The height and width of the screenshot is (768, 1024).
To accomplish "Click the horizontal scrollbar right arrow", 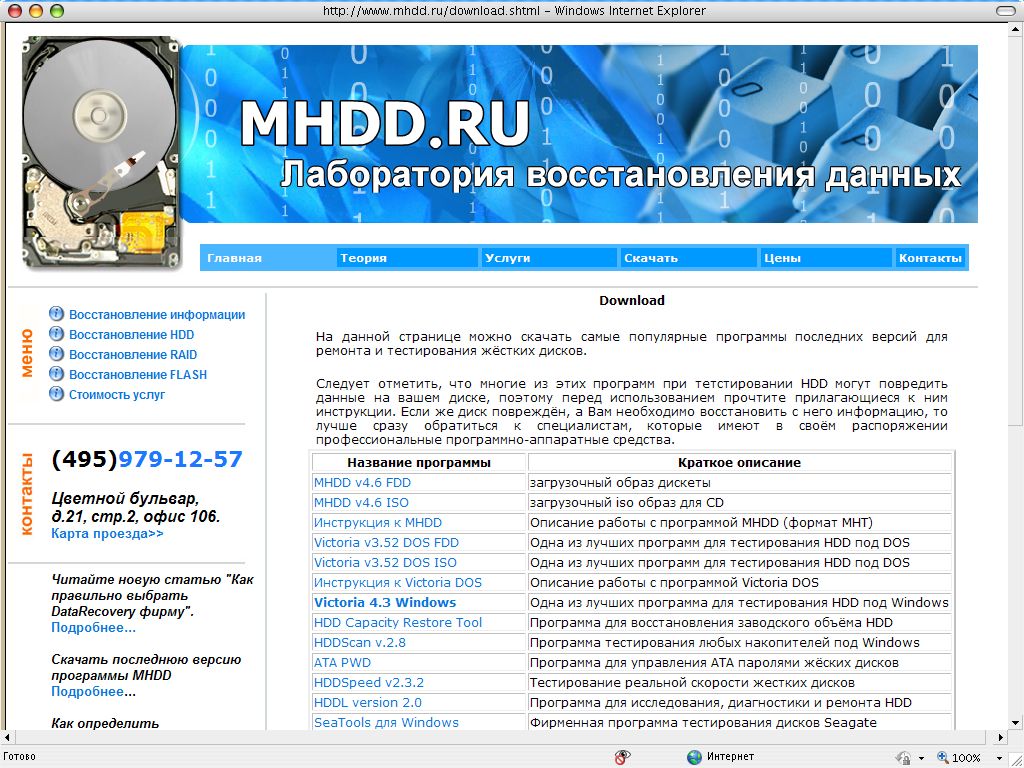I will (x=1000, y=737).
